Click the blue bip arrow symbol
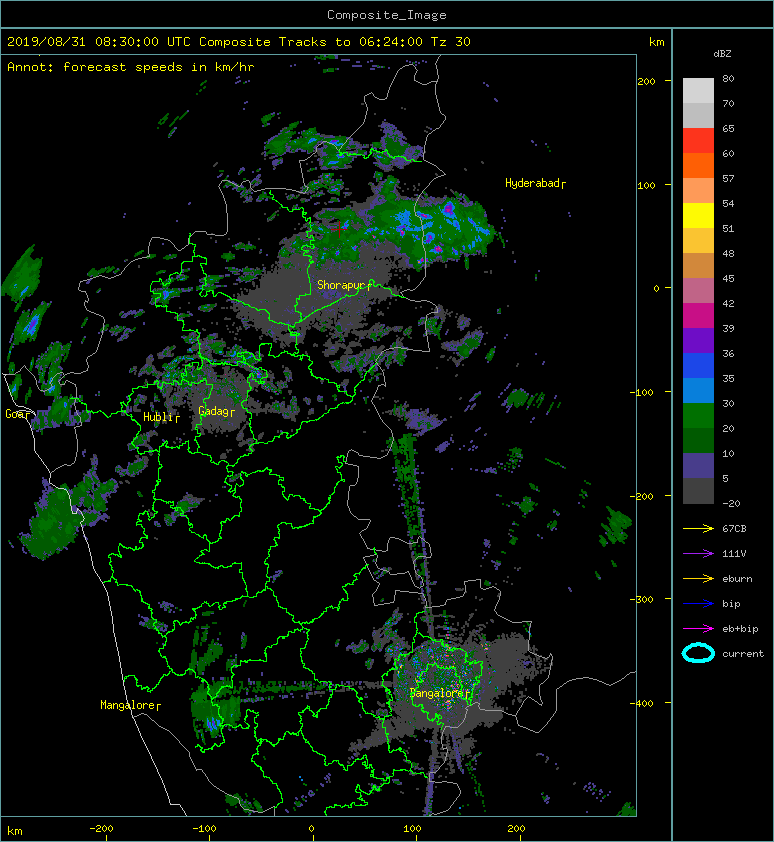The height and width of the screenshot is (842, 774). point(698,604)
